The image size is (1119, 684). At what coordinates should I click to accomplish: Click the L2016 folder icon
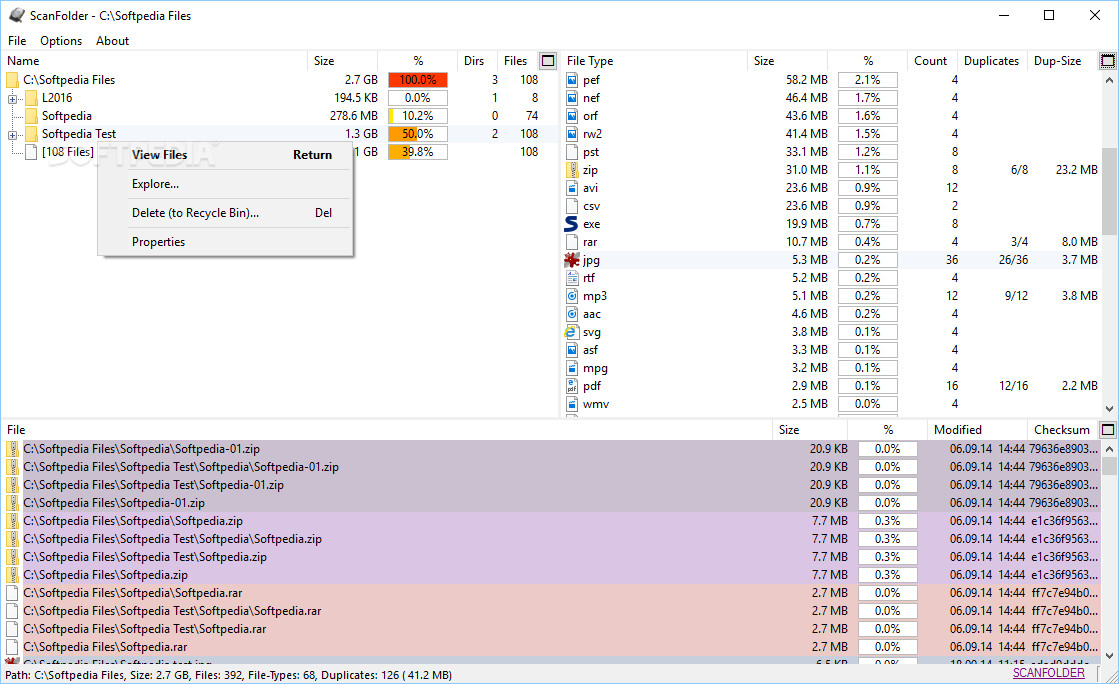click(31, 98)
